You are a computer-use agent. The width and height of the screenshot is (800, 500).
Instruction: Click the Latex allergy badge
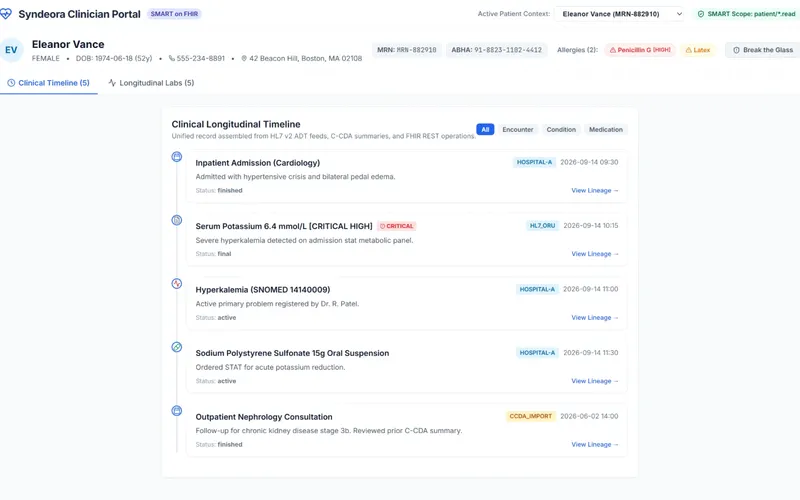[697, 50]
